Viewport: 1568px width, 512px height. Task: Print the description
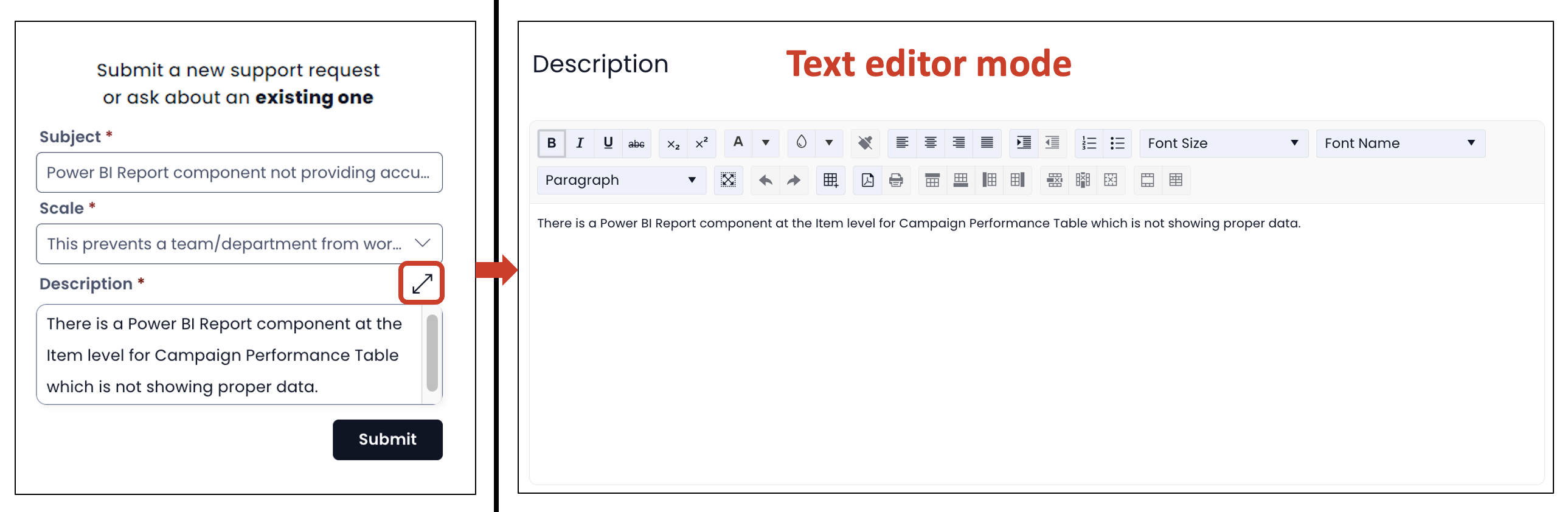896,180
